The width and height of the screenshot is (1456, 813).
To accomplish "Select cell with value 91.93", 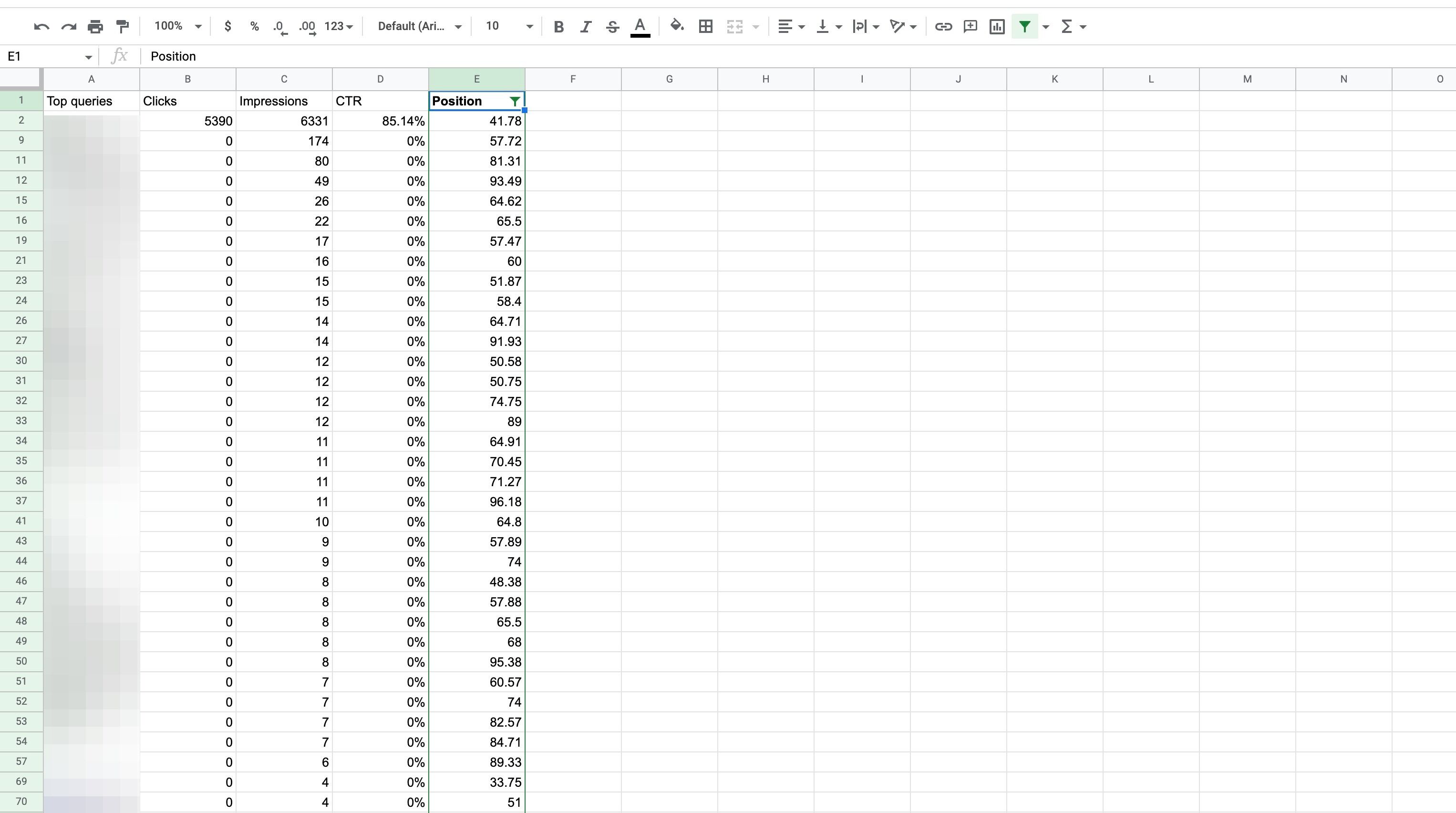I will [477, 342].
